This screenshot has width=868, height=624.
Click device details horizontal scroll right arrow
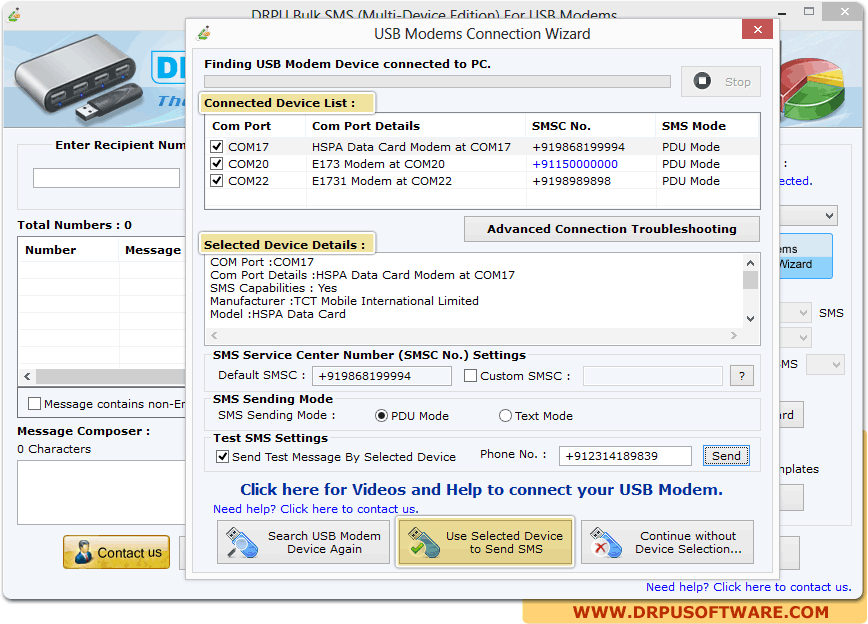[x=733, y=336]
